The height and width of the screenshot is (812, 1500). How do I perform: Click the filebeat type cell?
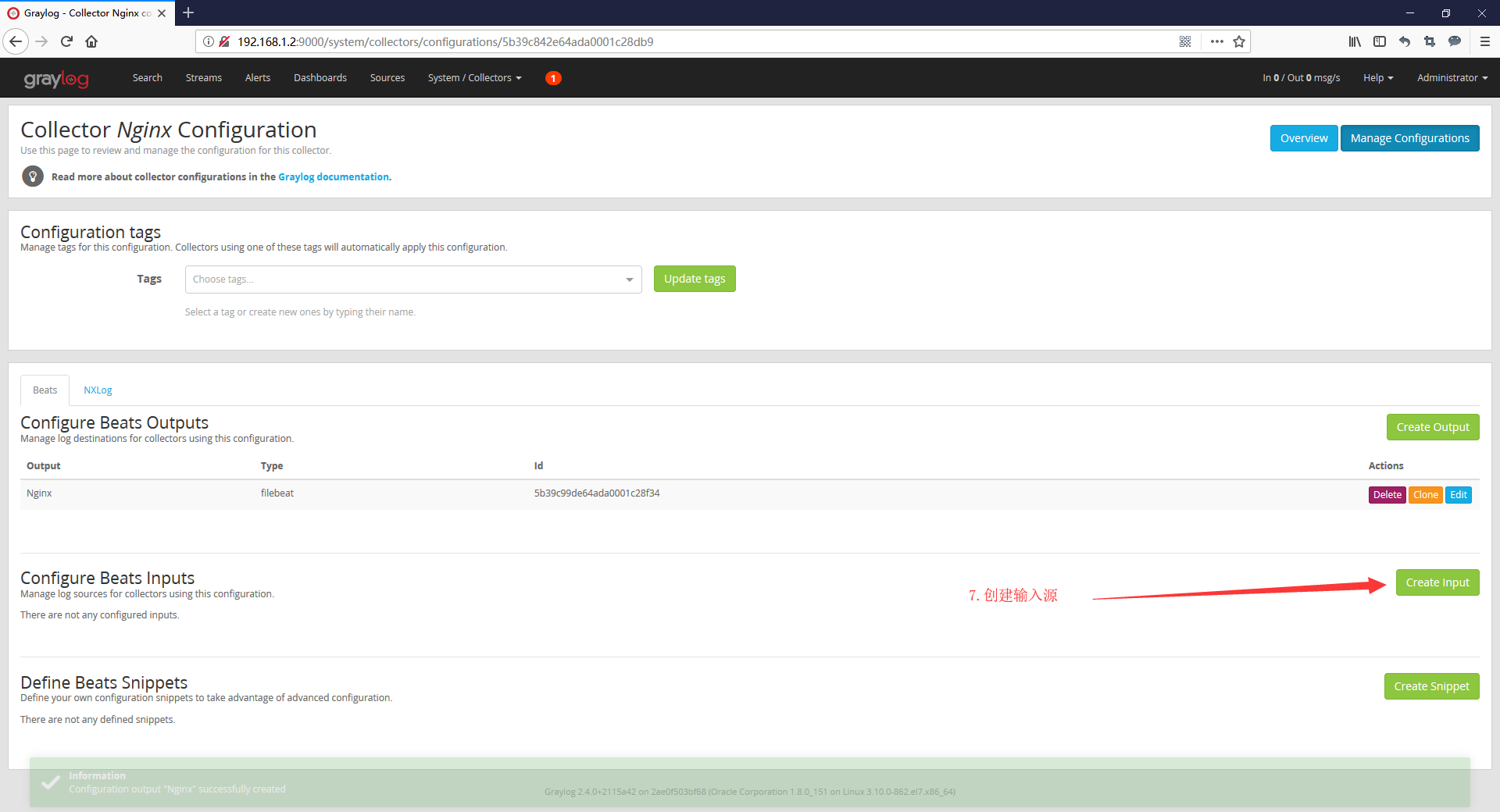[x=277, y=493]
